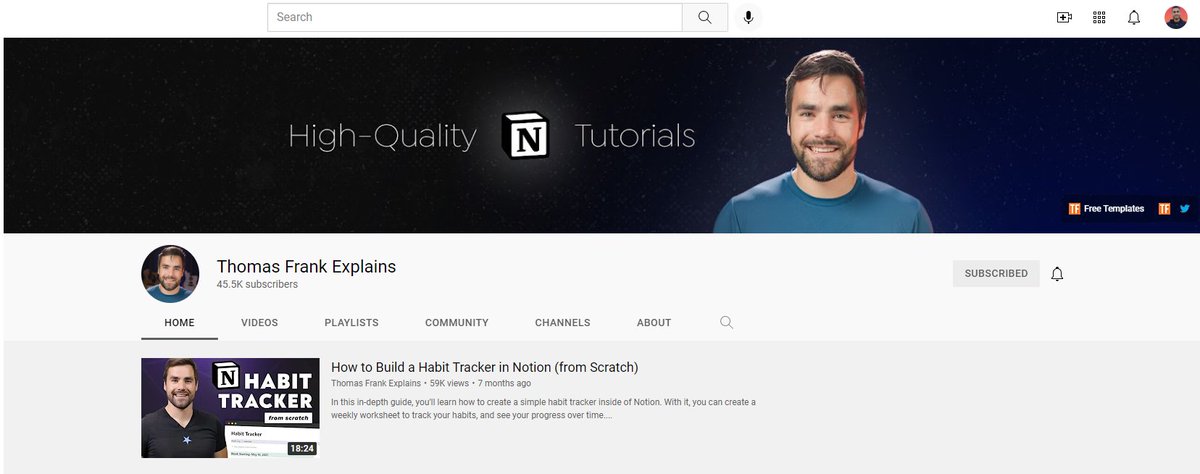Start voice search with microphone icon

click(748, 17)
